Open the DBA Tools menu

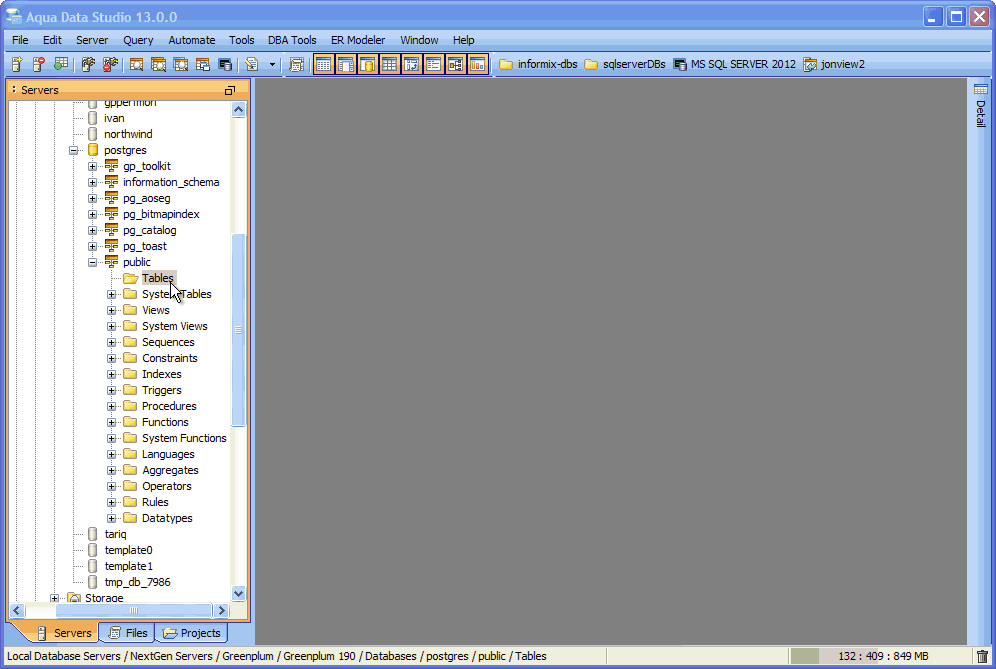pyautogui.click(x=292, y=40)
